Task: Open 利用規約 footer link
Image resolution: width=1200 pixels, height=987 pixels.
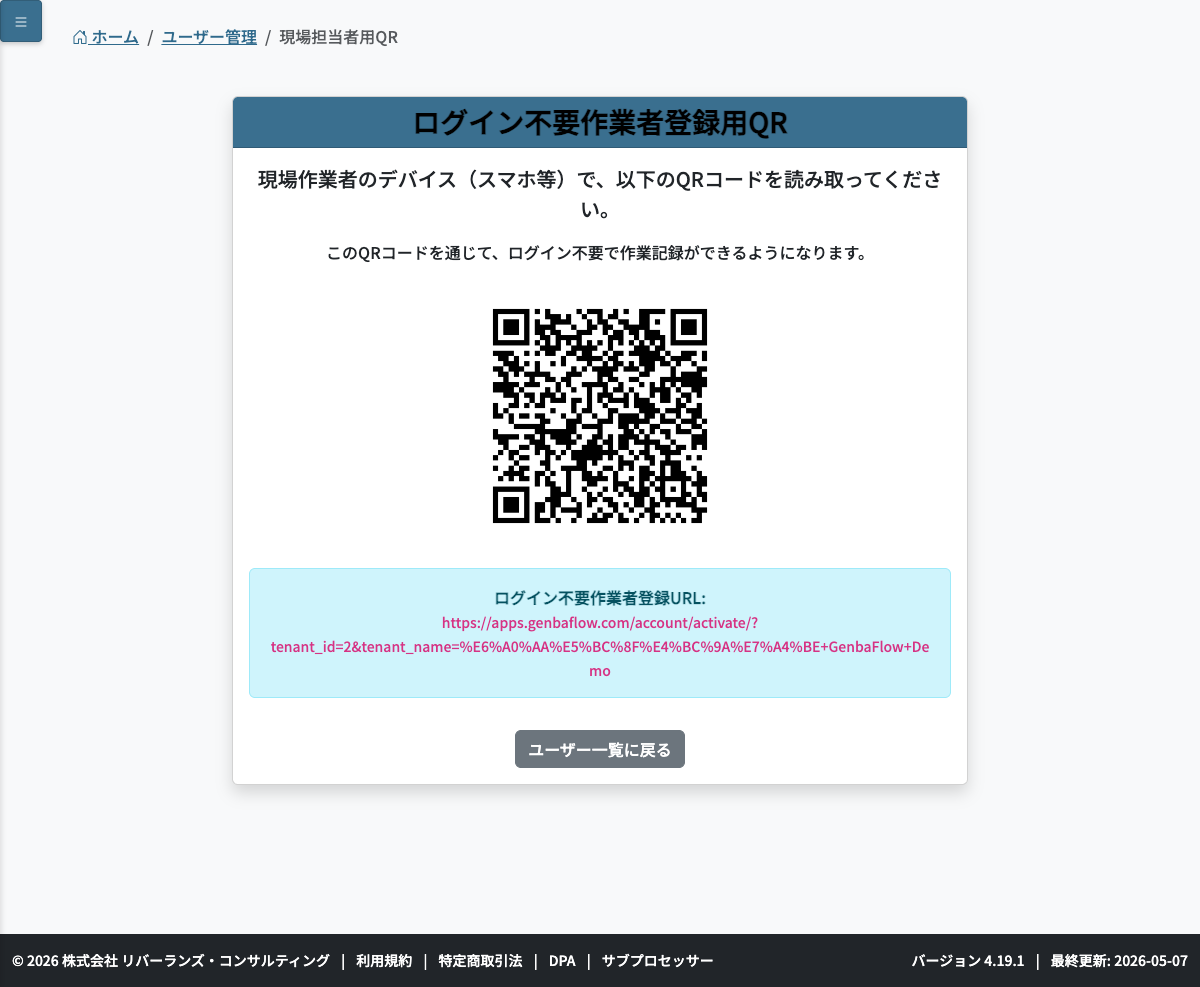Action: click(384, 961)
